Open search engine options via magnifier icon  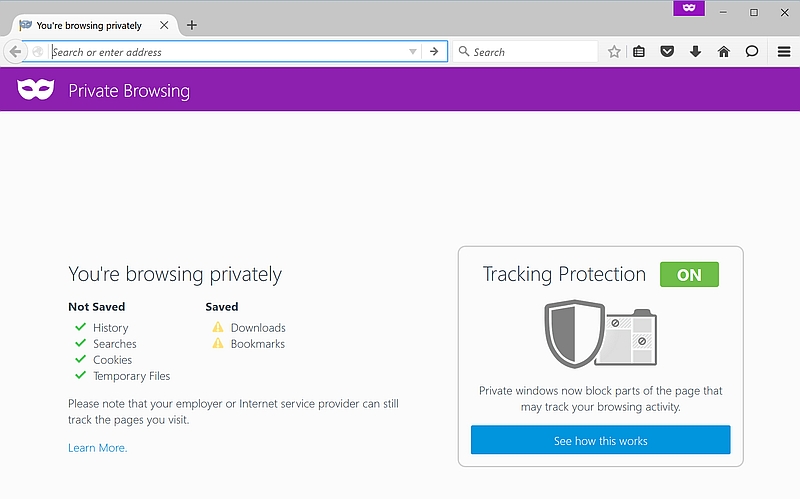463,52
